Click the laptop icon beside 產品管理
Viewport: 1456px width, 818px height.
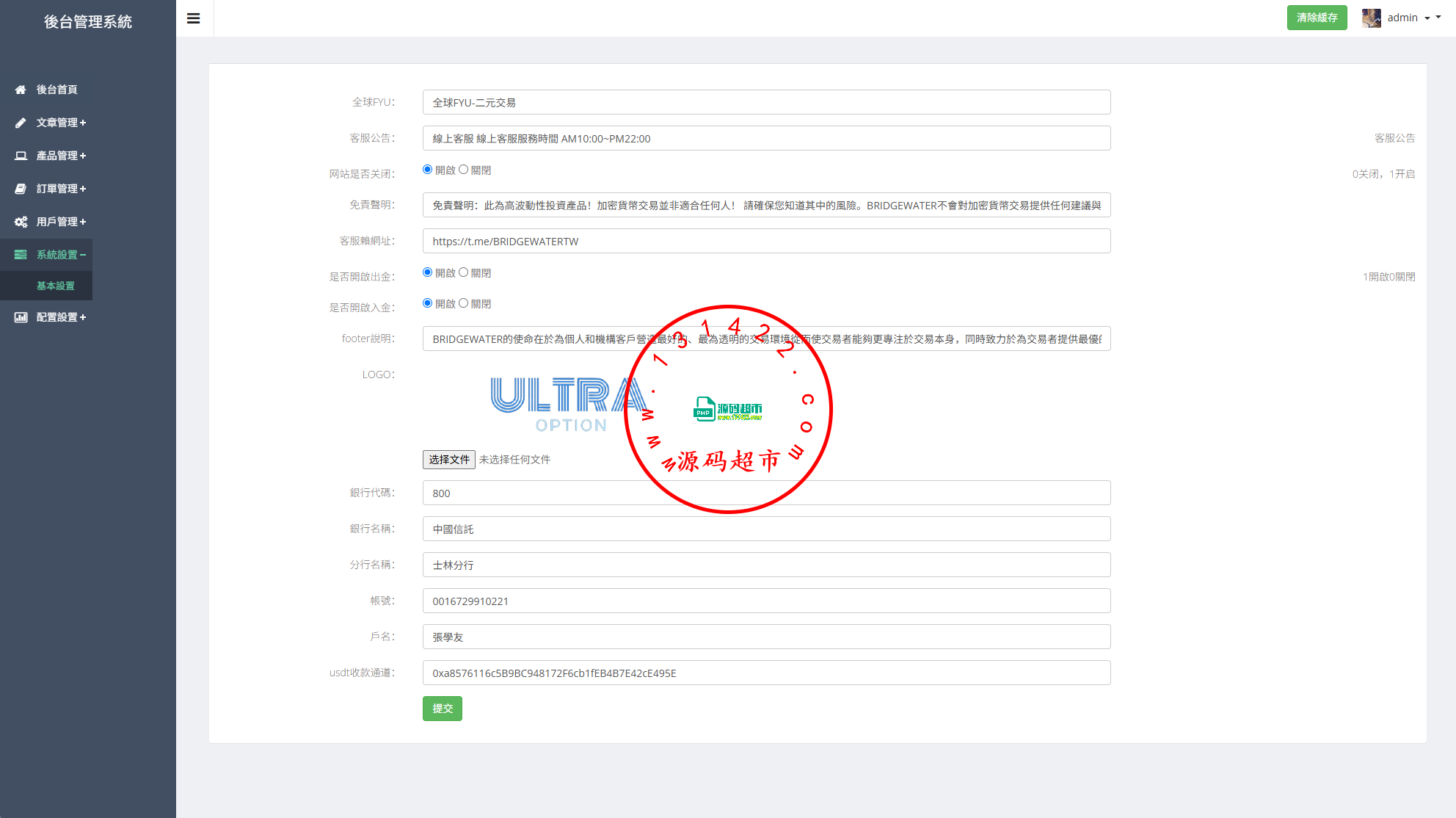(21, 156)
